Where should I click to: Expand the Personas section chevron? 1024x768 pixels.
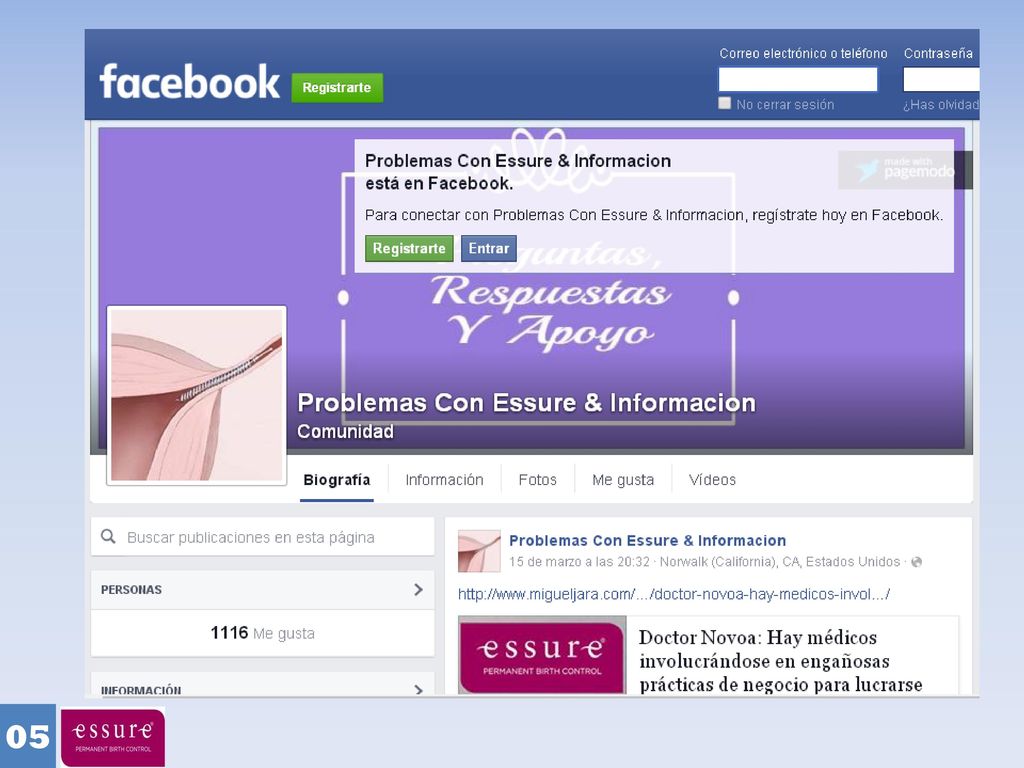pos(419,590)
